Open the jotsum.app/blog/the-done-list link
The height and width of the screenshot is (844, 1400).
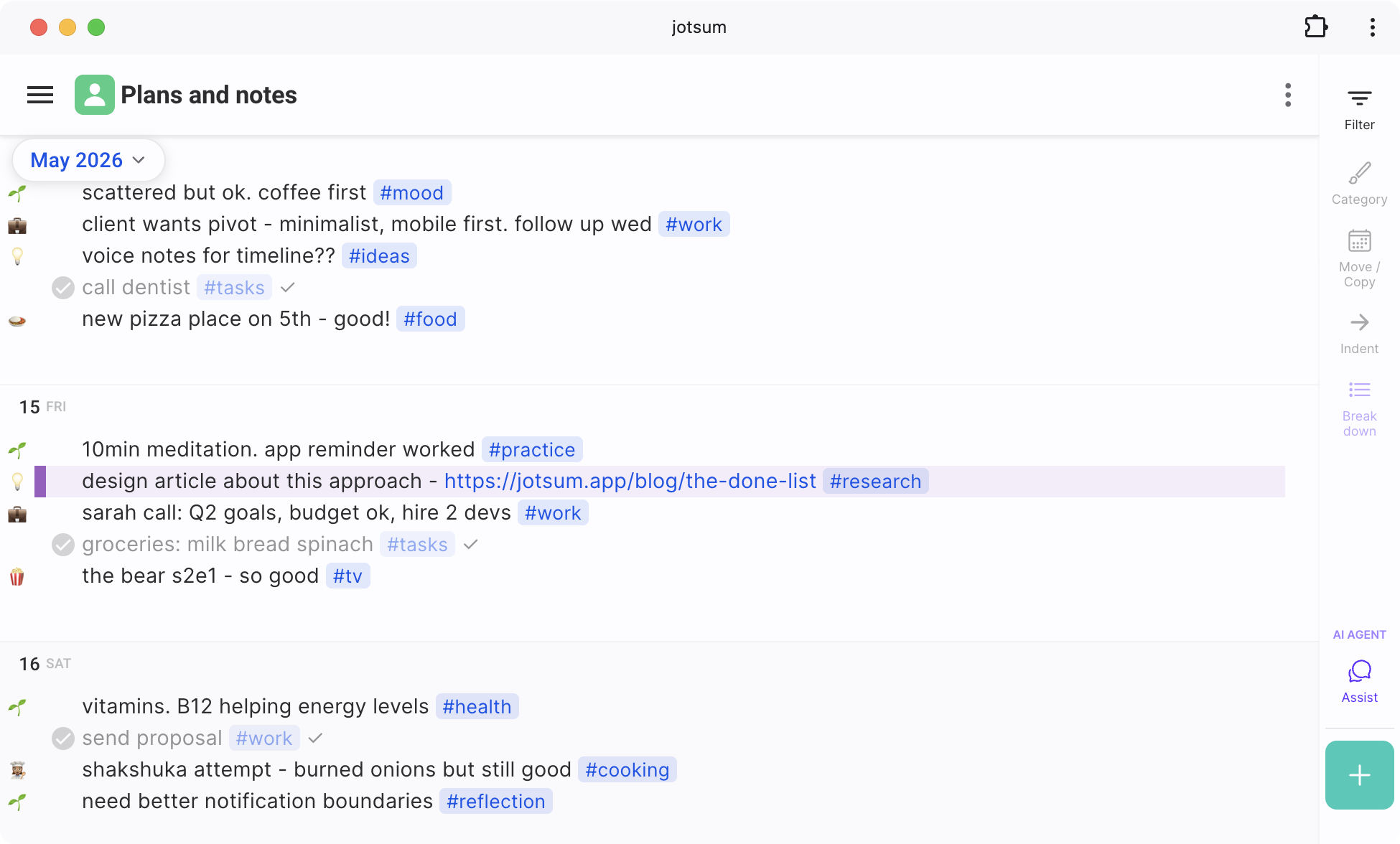630,481
